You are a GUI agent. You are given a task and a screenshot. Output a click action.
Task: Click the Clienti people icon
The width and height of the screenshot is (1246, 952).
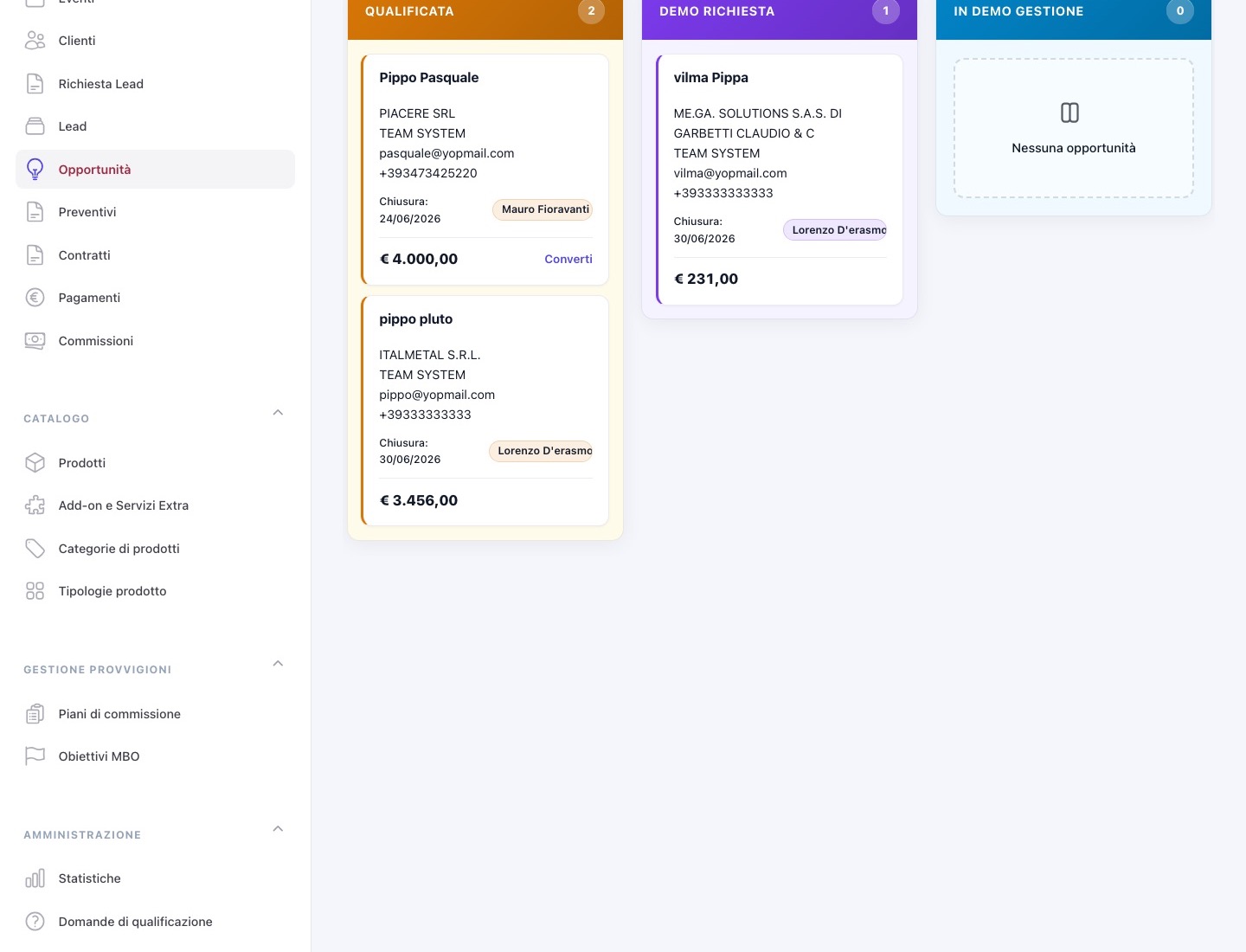pyautogui.click(x=35, y=41)
